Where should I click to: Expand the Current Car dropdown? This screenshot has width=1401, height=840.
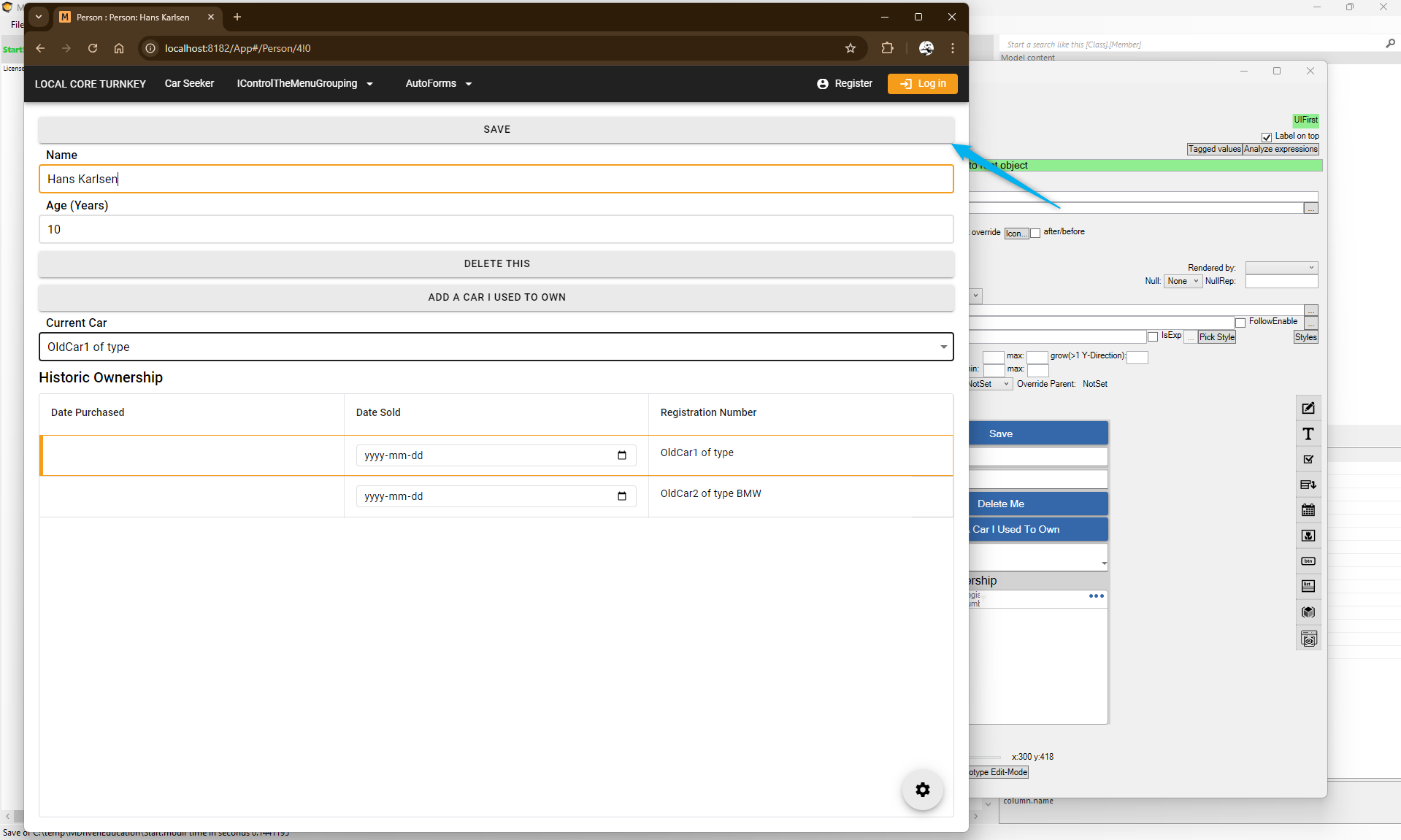tap(496, 347)
